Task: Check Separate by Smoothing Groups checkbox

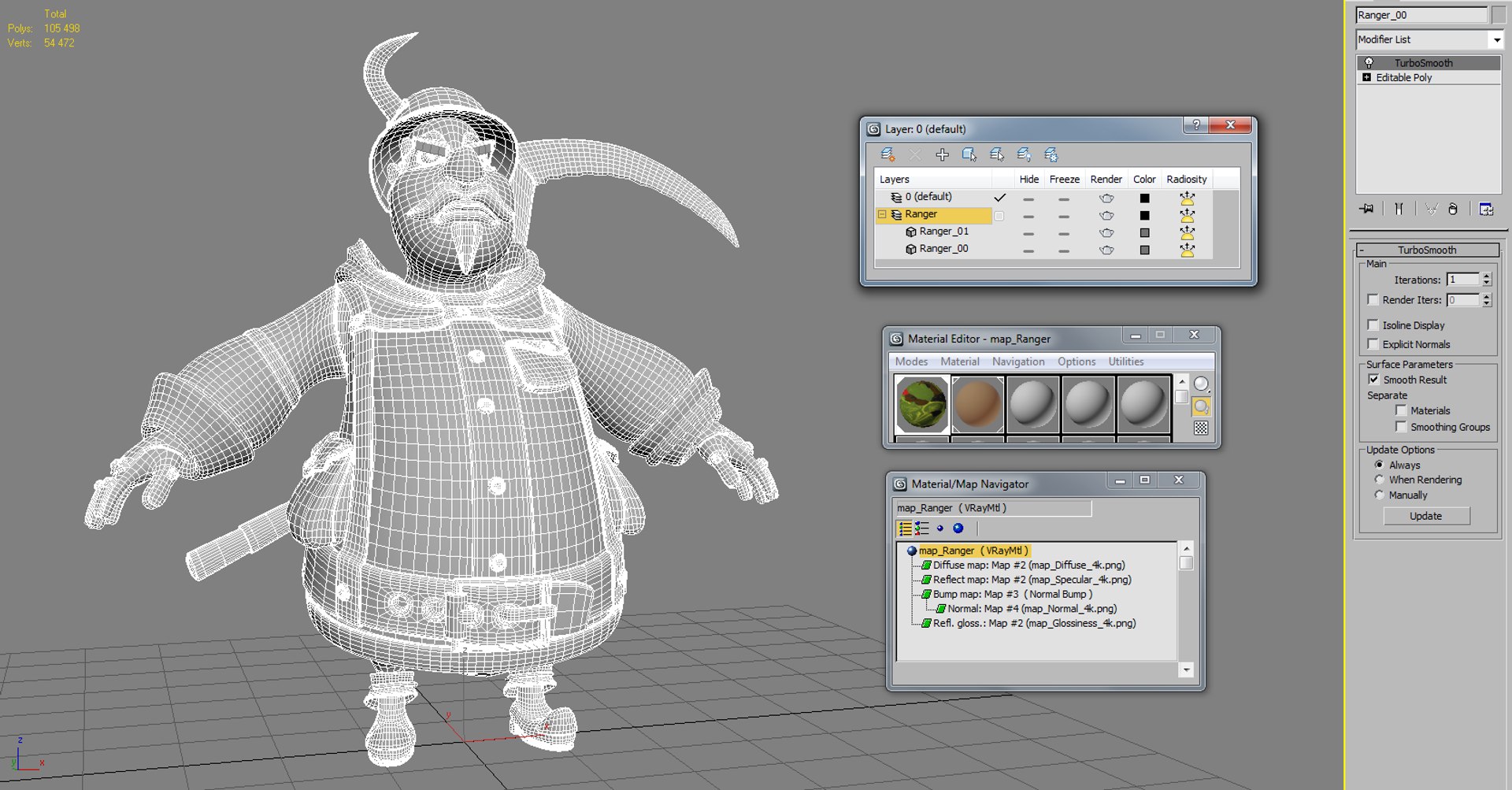Action: 1401,426
